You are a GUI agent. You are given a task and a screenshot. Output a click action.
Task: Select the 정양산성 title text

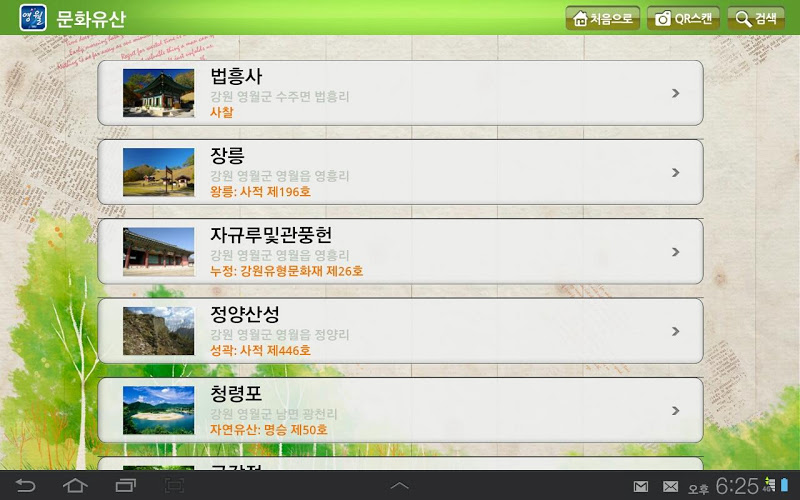pos(245,314)
